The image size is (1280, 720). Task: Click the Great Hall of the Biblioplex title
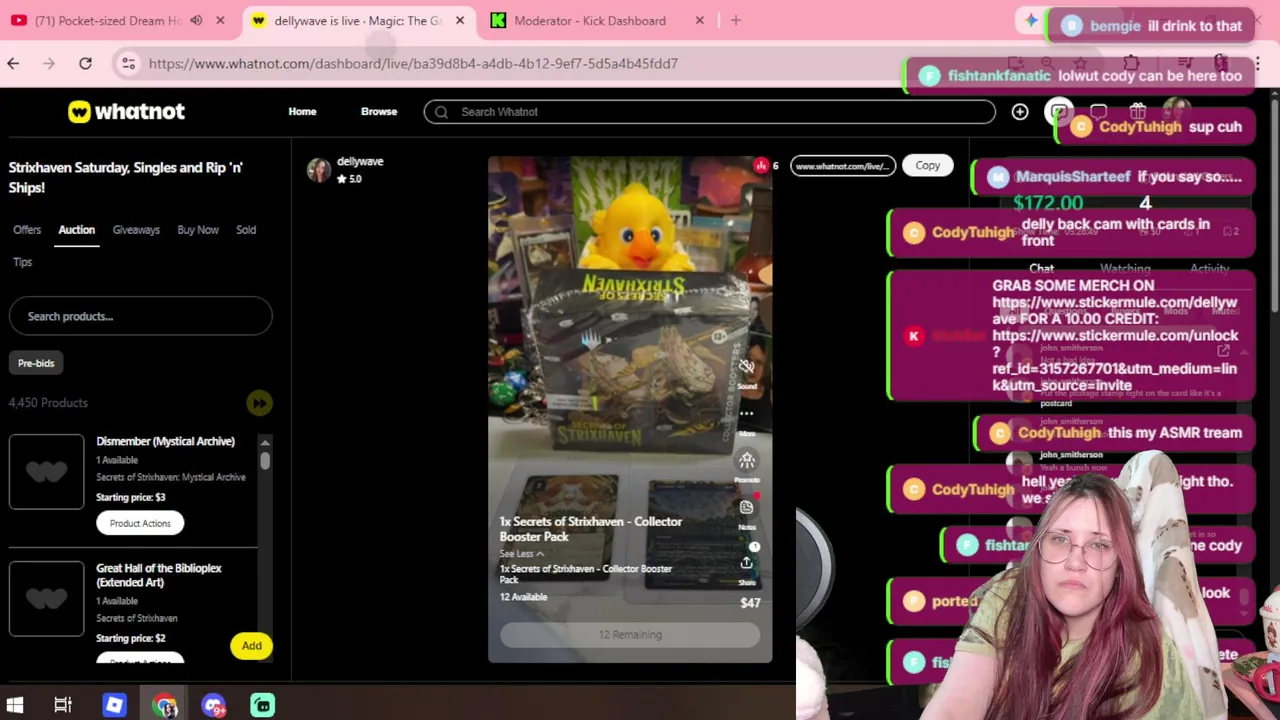point(159,575)
